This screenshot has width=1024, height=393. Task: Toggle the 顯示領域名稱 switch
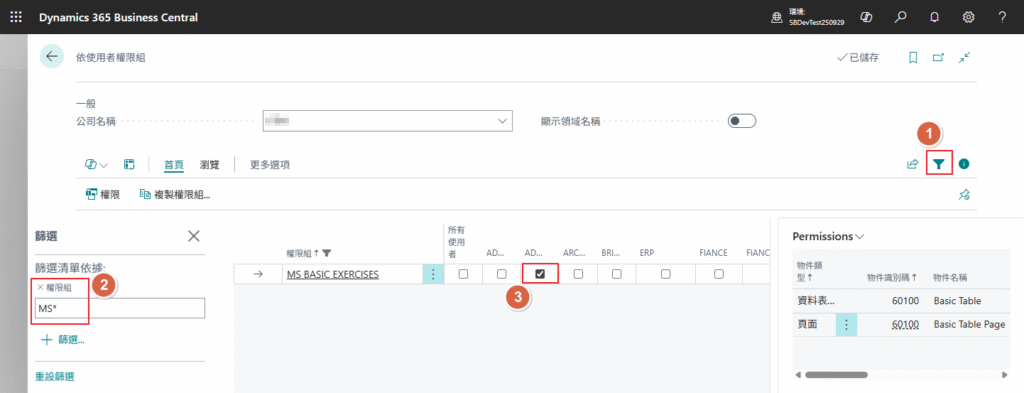coord(741,121)
